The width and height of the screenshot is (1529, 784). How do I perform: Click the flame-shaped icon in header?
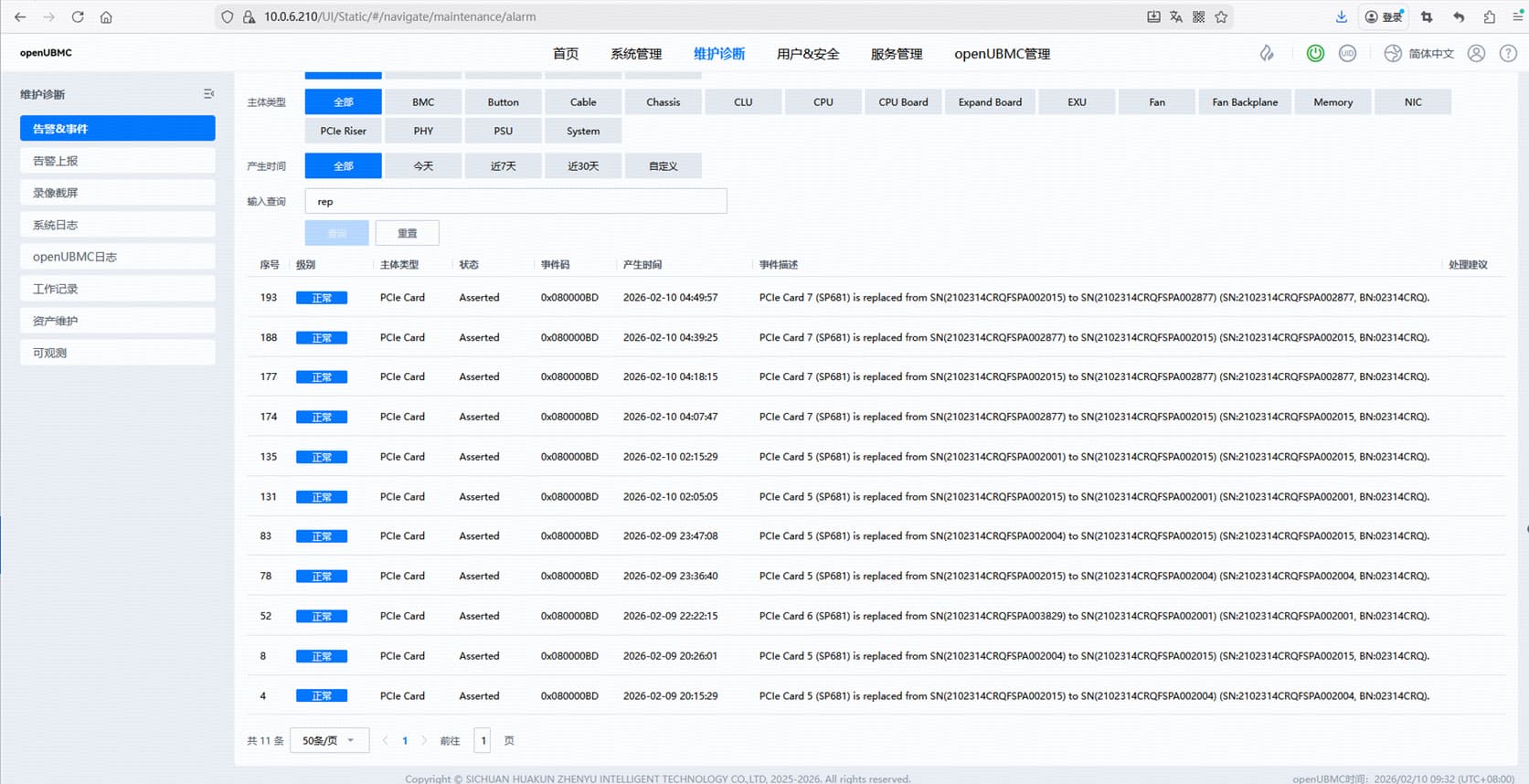1267,54
